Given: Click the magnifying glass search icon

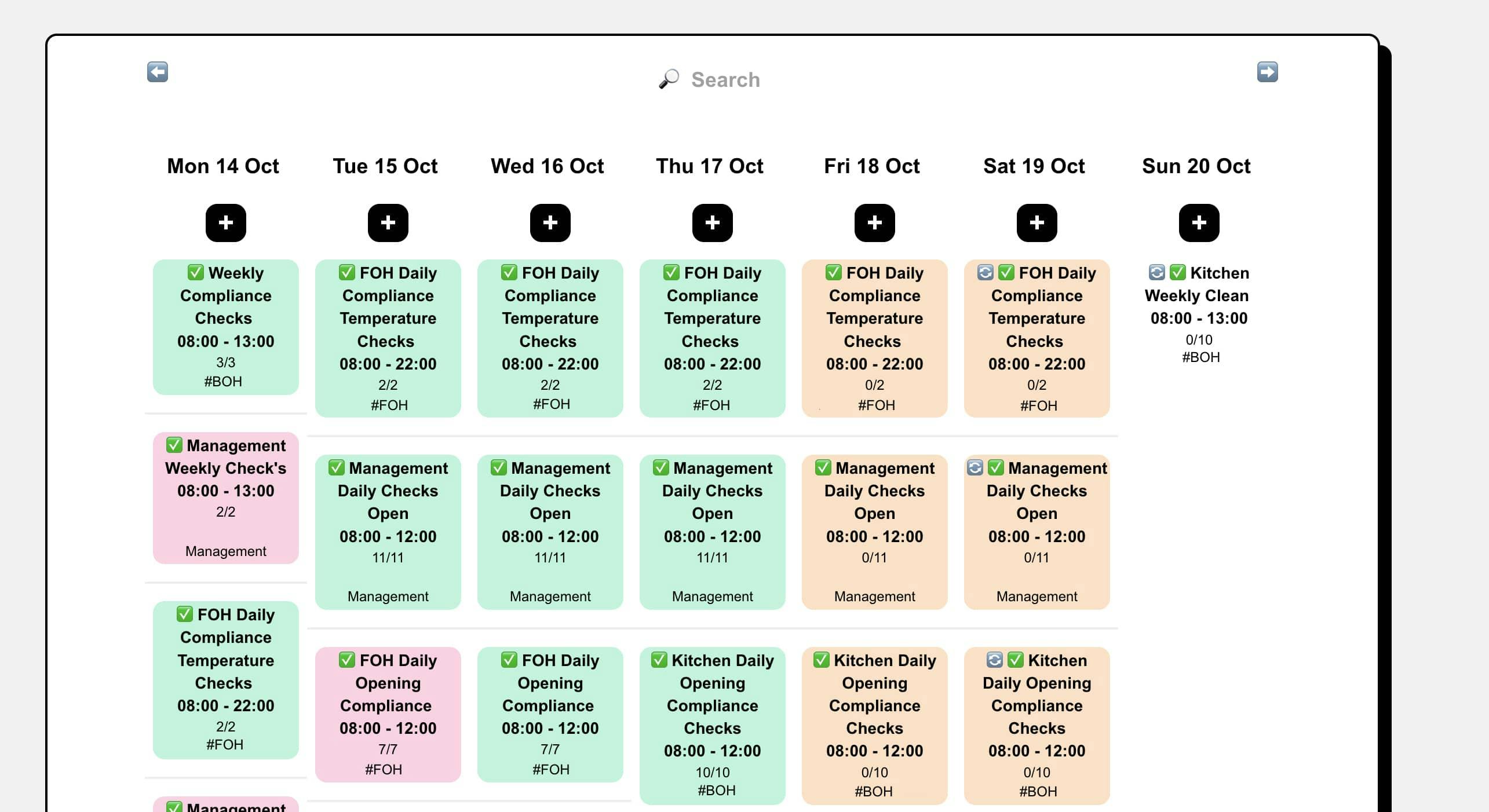Looking at the screenshot, I should coord(669,79).
